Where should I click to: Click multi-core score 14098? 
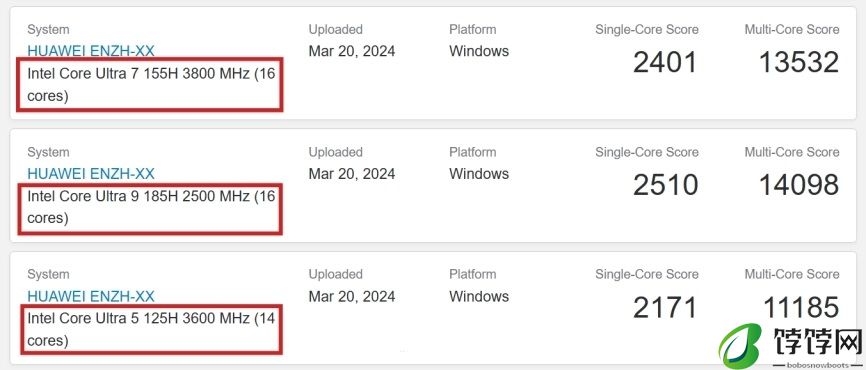(x=799, y=185)
